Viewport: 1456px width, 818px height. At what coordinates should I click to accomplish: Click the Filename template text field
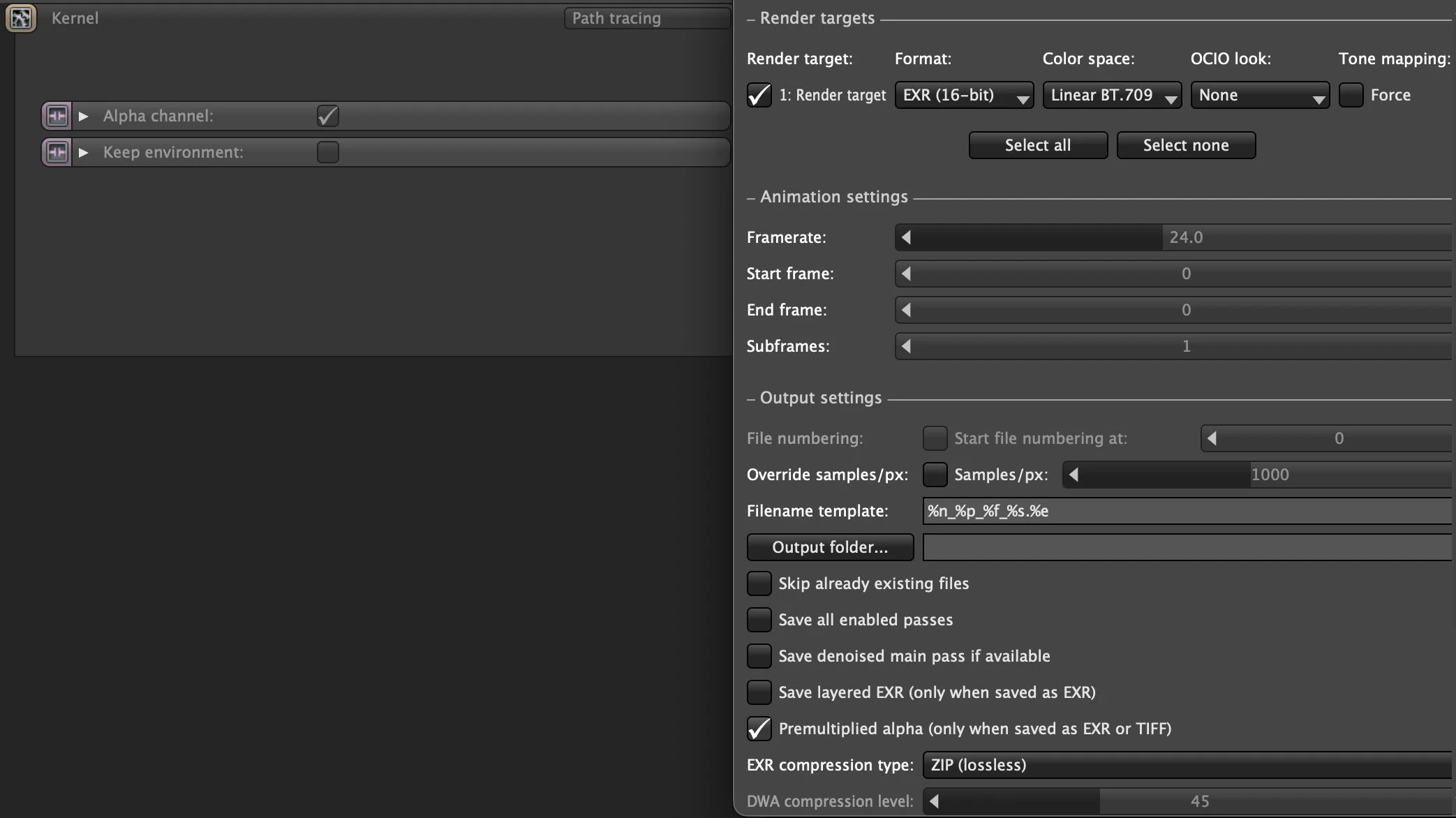tap(1187, 511)
